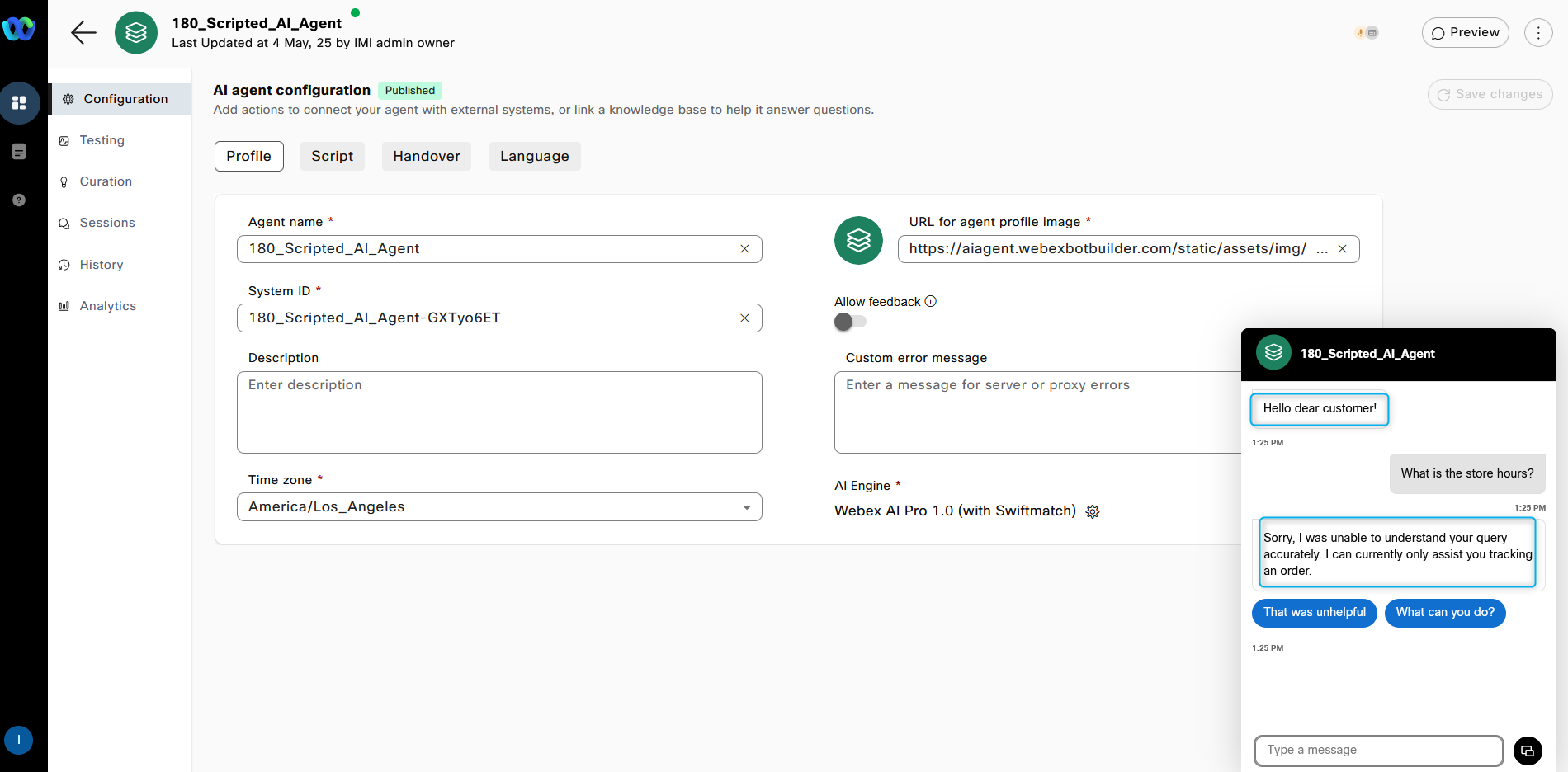Clear the profile image URL field
Viewport: 1568px width, 772px height.
click(1342, 249)
